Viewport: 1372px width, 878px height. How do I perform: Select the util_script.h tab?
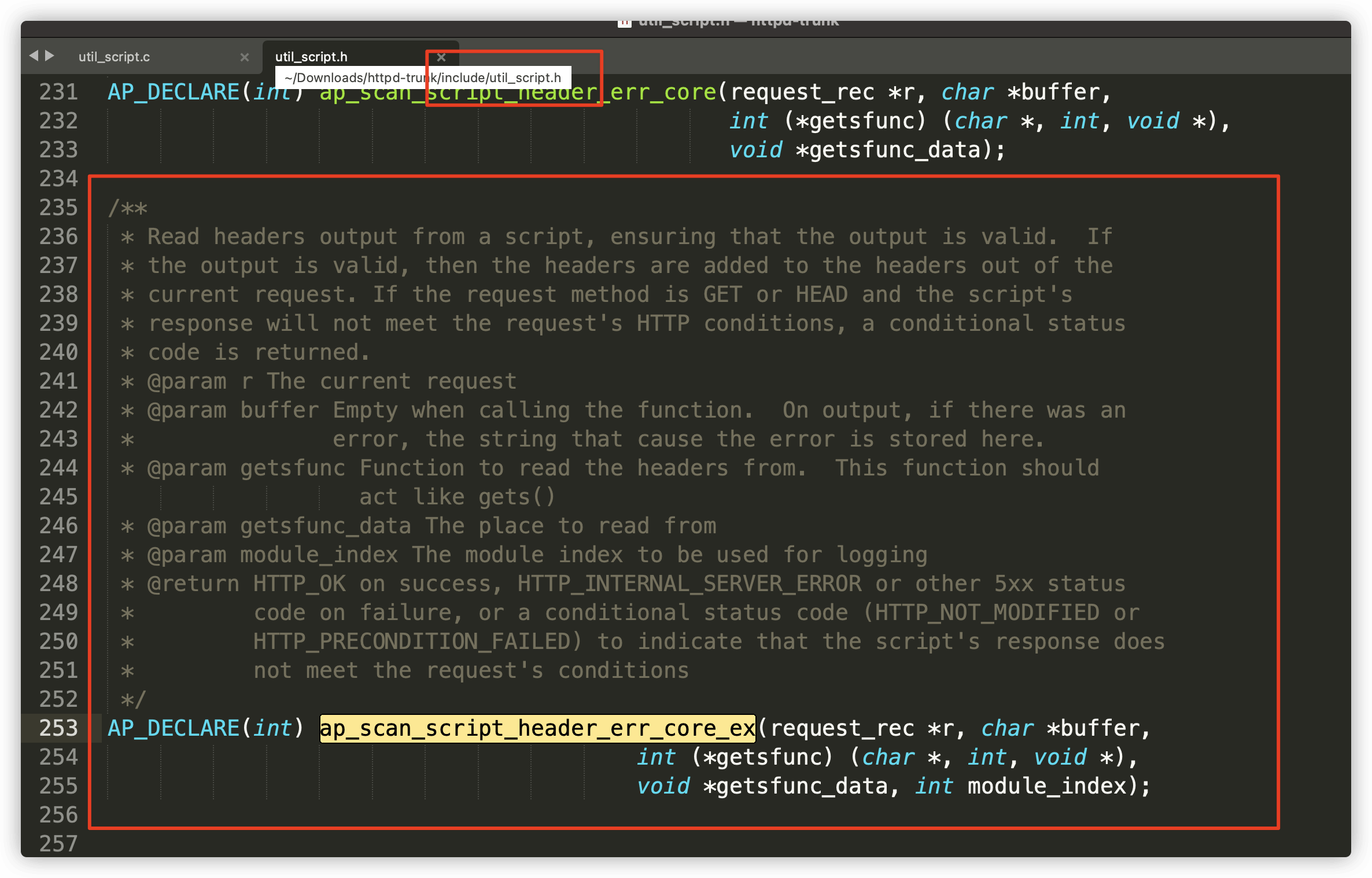pos(311,57)
